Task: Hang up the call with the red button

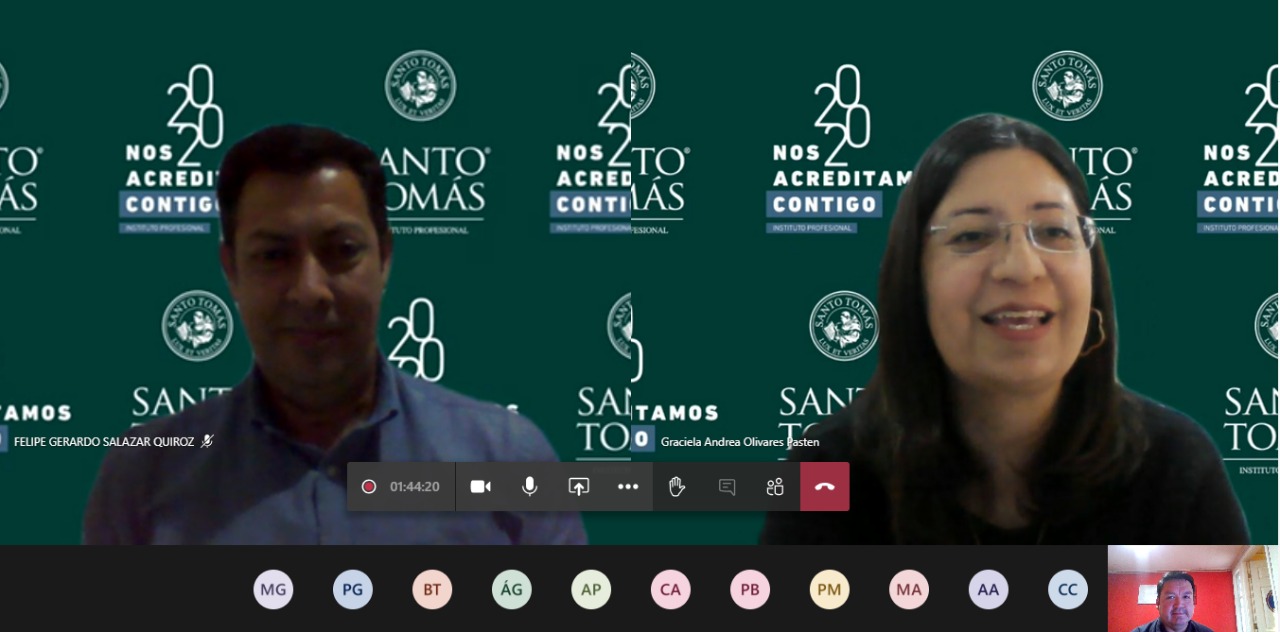Action: point(825,487)
